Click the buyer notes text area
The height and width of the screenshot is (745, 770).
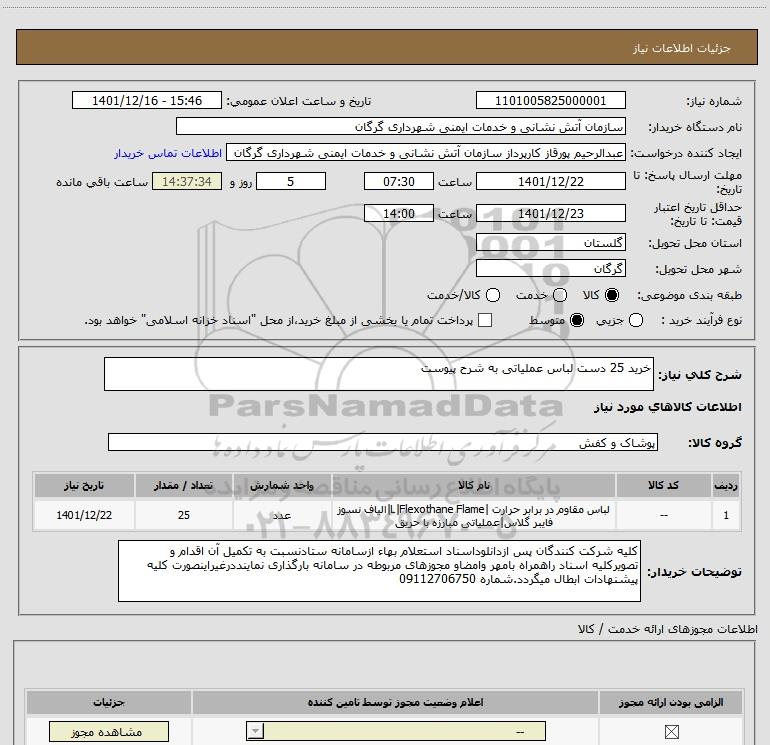pyautogui.click(x=379, y=571)
